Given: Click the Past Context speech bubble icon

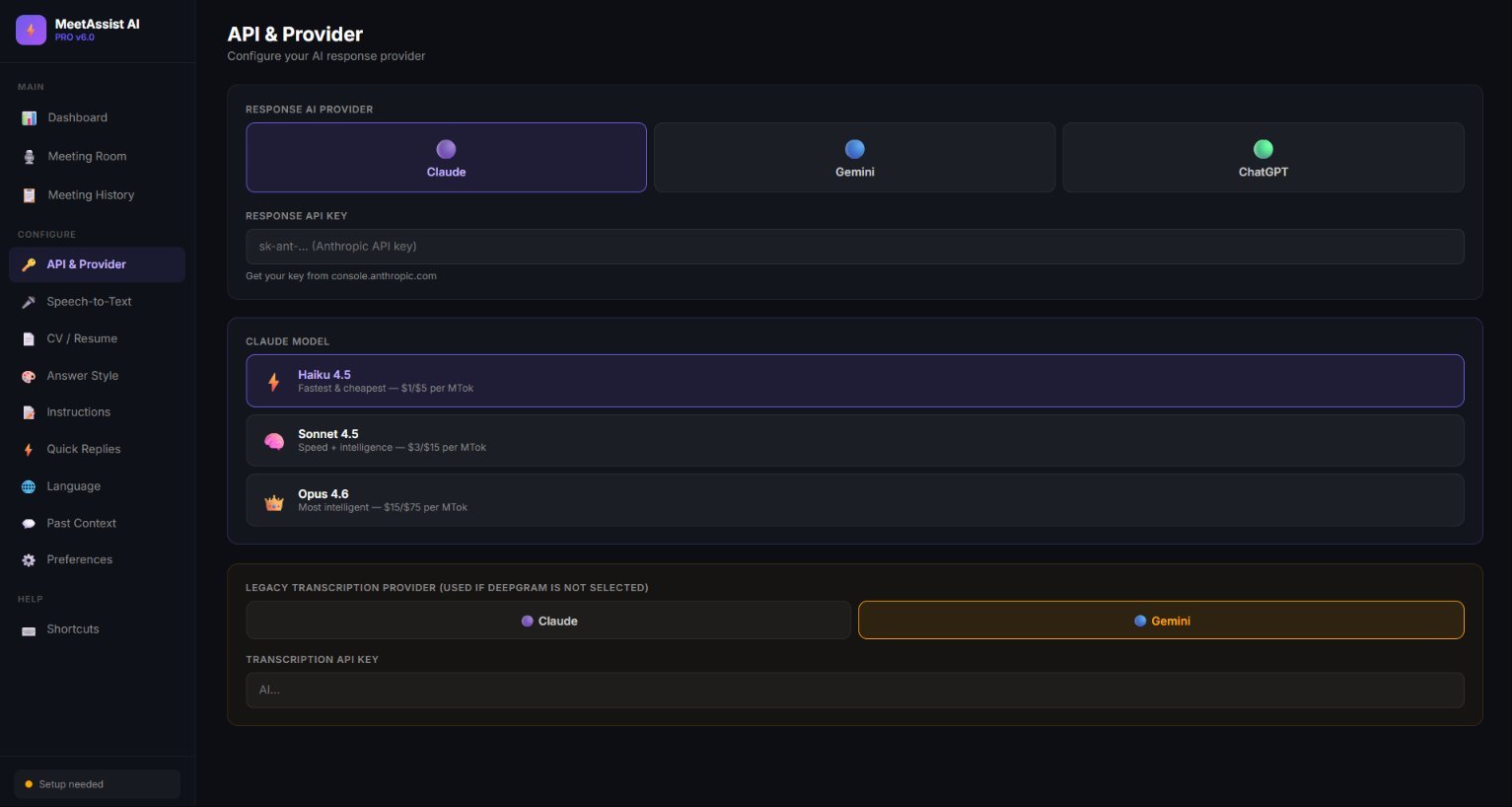Looking at the screenshot, I should click(x=29, y=524).
